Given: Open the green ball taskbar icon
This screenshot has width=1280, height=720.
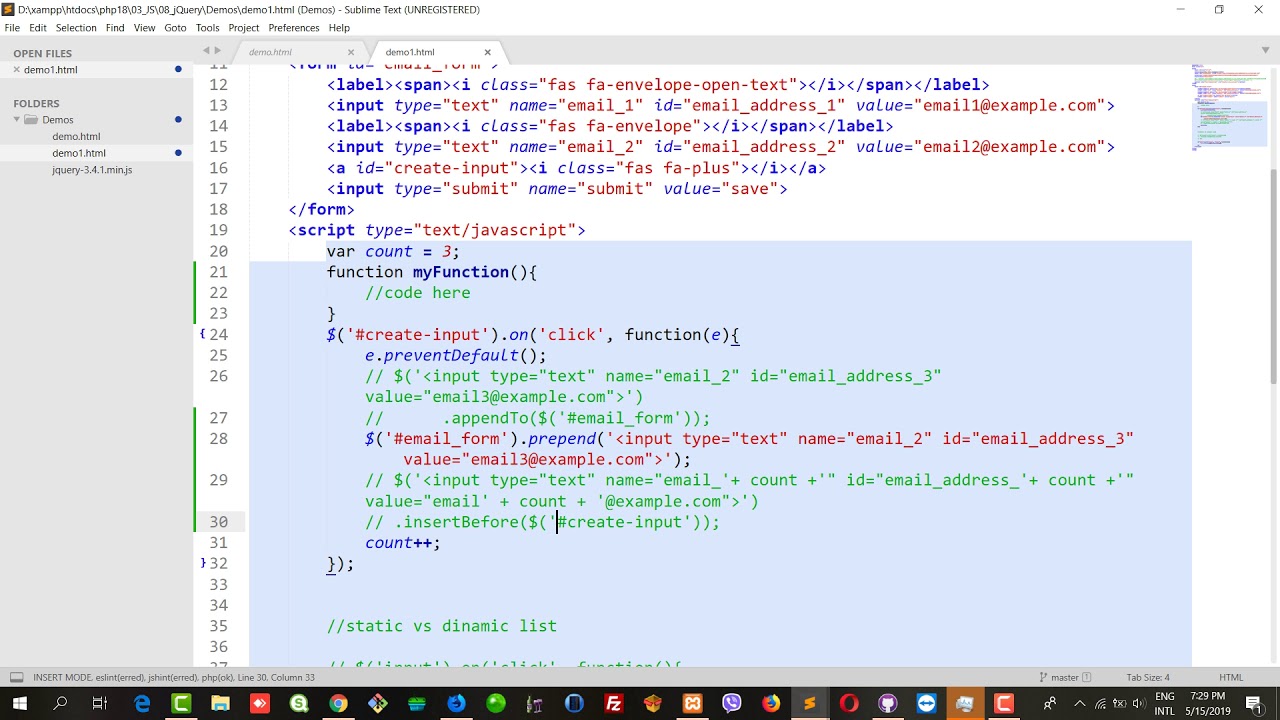Looking at the screenshot, I should [x=496, y=704].
